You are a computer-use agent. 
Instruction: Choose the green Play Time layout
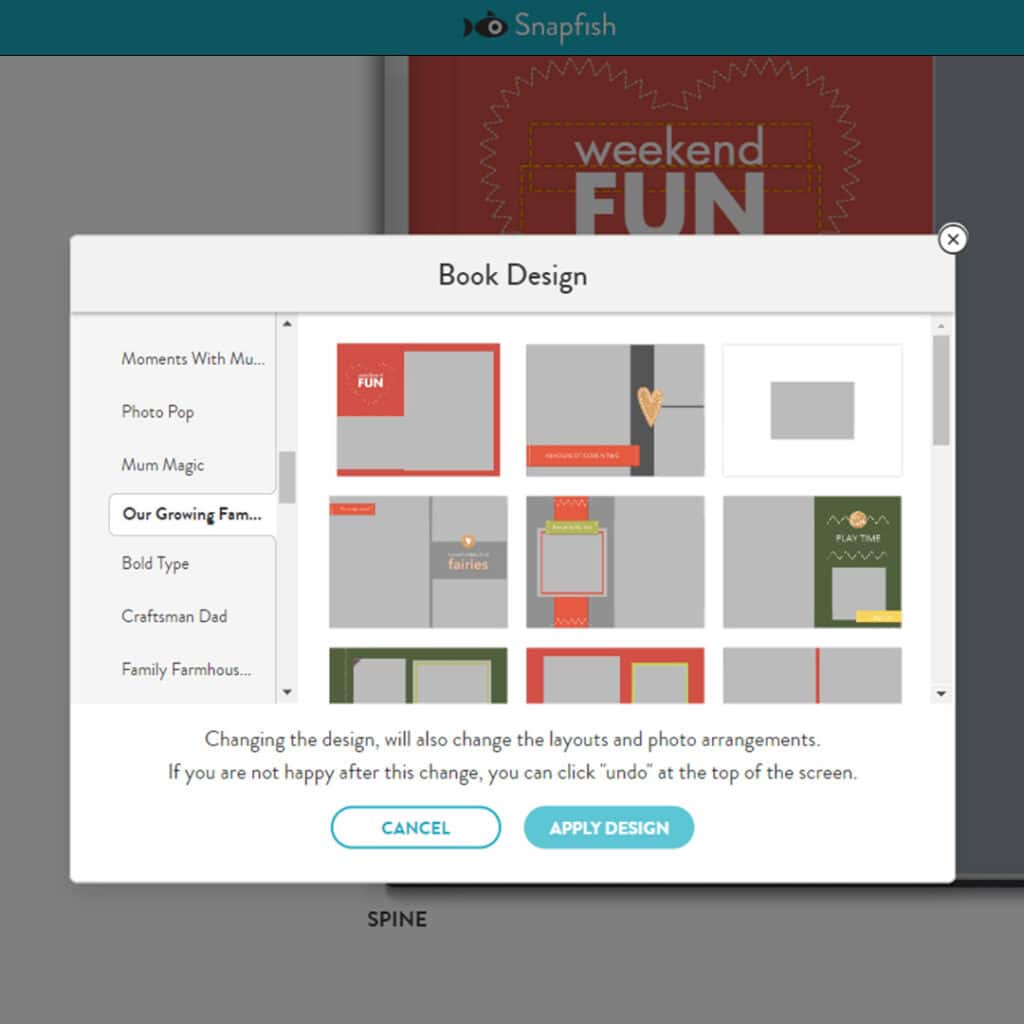(812, 562)
